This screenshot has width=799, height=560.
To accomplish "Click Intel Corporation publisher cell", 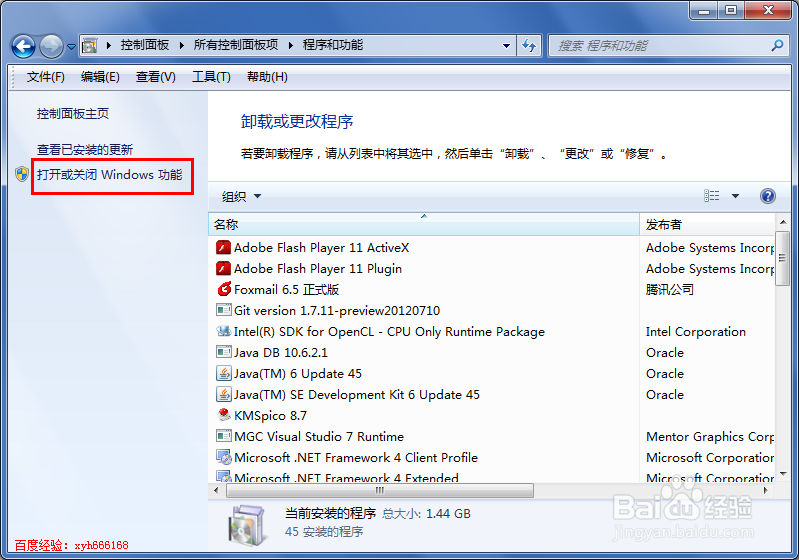I will tap(696, 331).
